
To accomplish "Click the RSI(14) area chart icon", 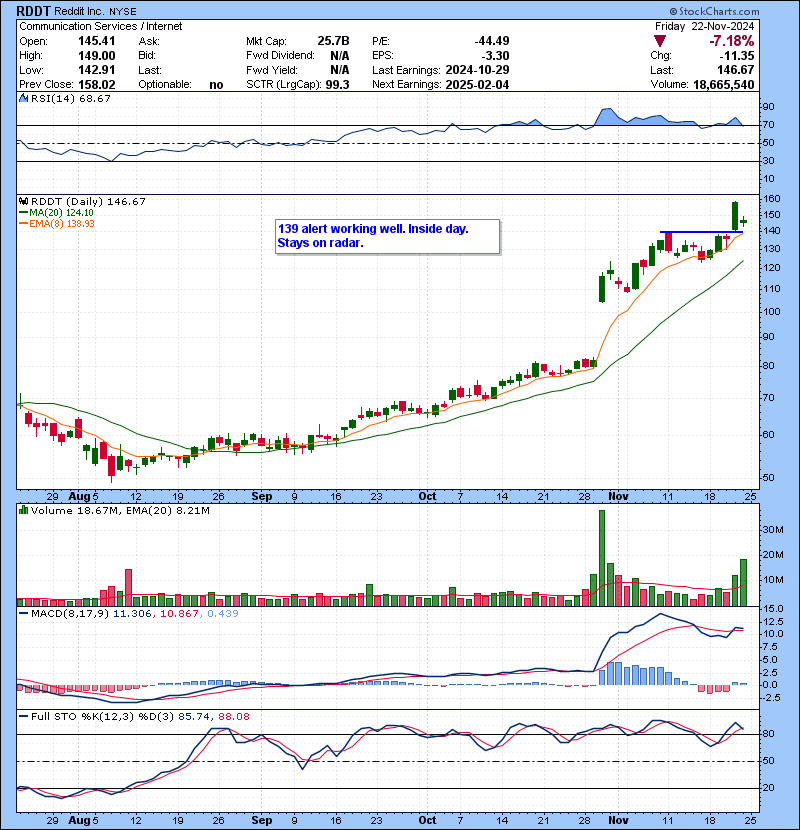I will [24, 98].
